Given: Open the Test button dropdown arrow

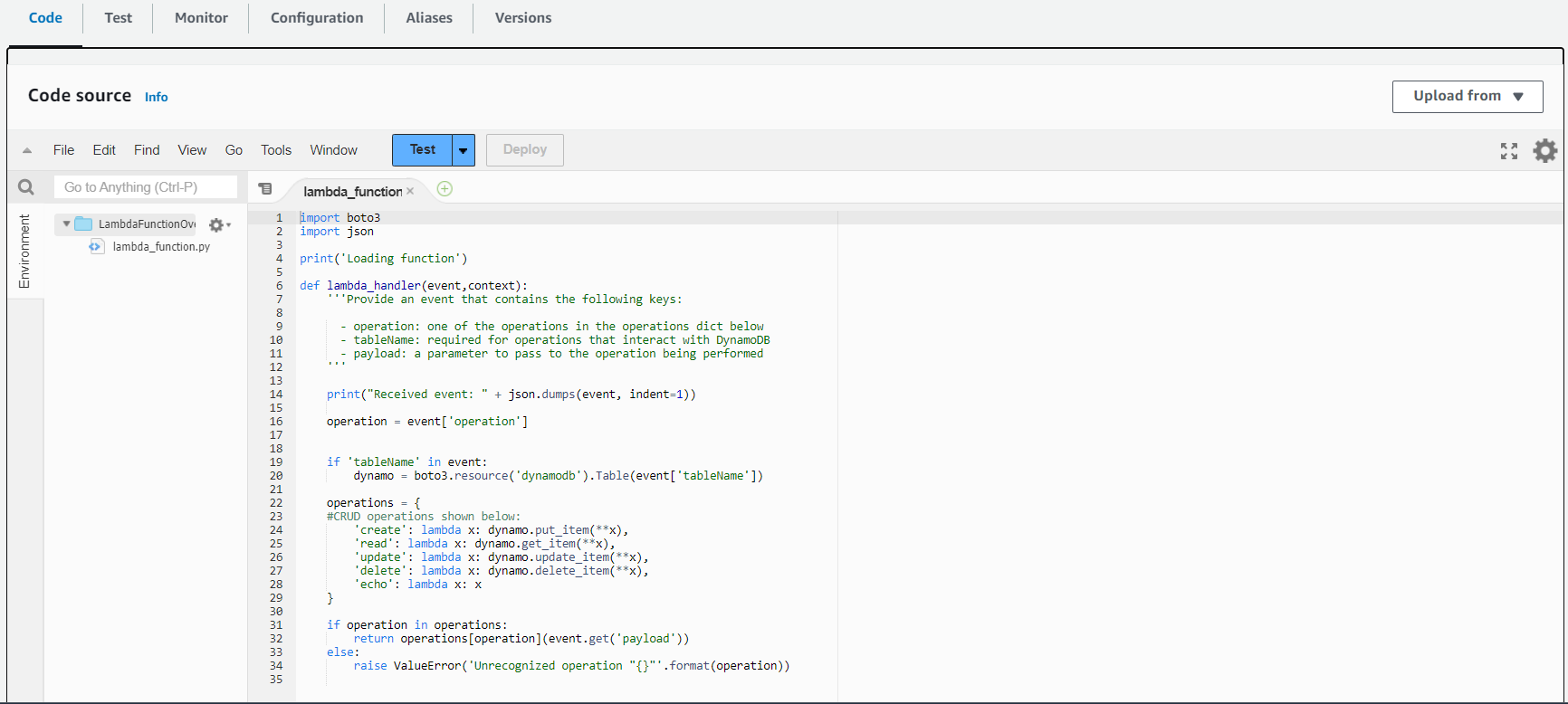Looking at the screenshot, I should click(x=463, y=150).
